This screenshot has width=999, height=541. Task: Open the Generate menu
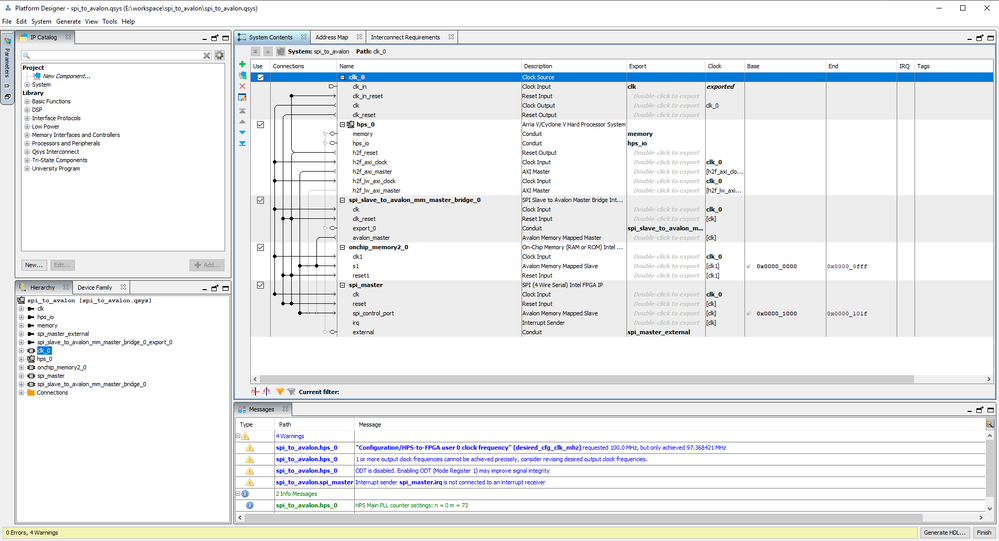(68, 21)
